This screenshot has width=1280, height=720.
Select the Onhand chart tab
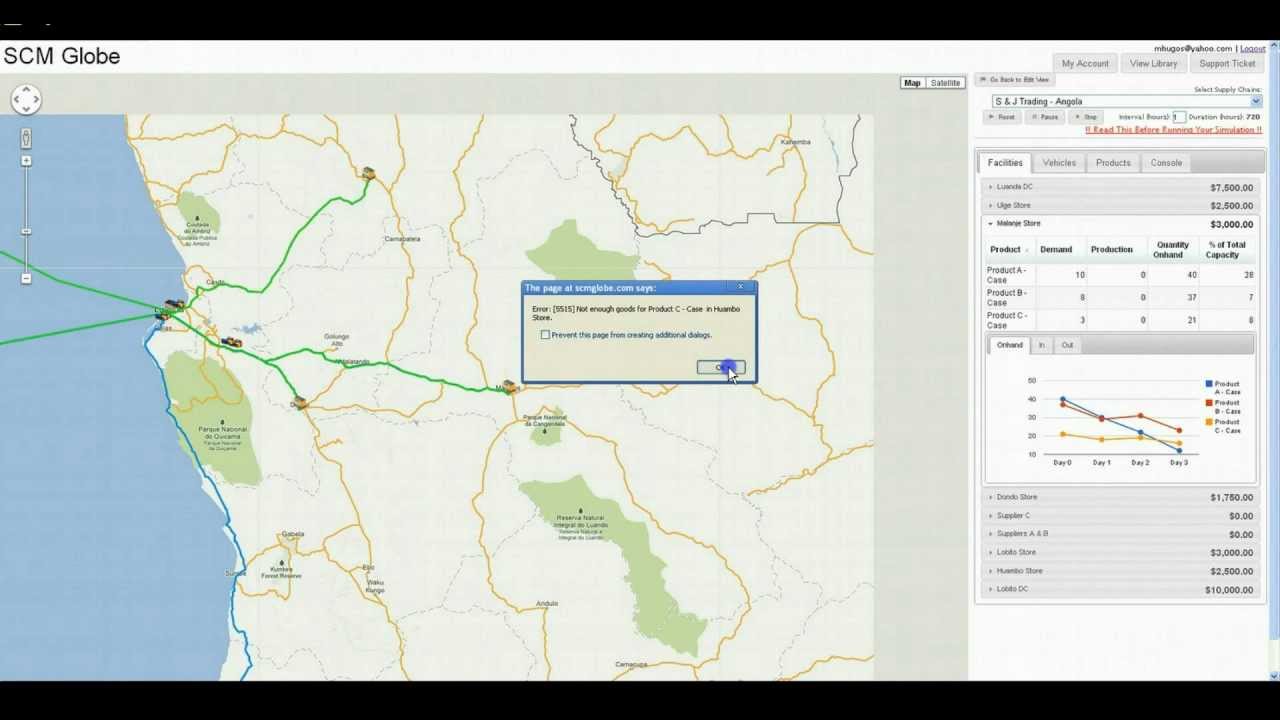click(x=1010, y=345)
